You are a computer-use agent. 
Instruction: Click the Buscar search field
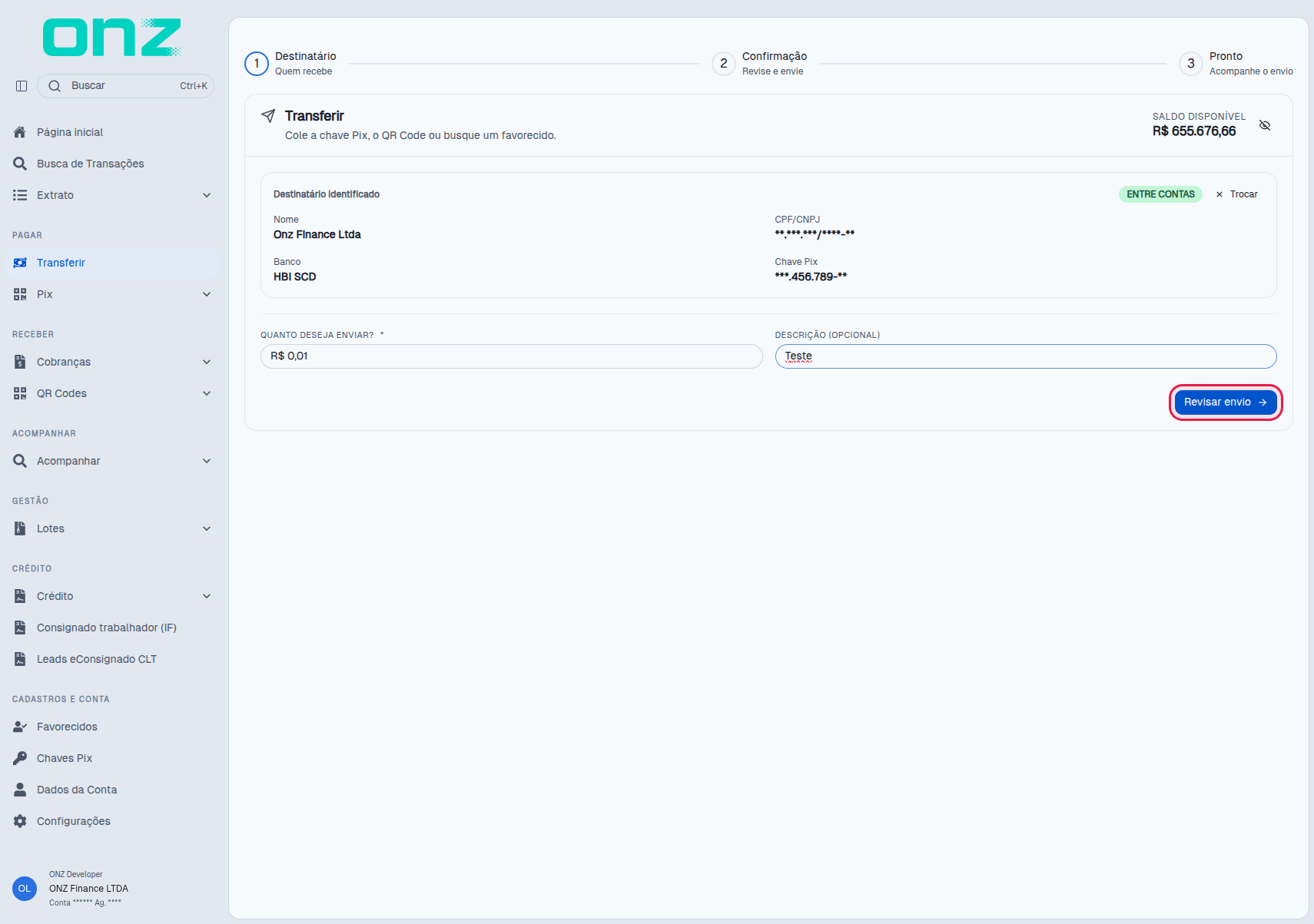pos(125,86)
